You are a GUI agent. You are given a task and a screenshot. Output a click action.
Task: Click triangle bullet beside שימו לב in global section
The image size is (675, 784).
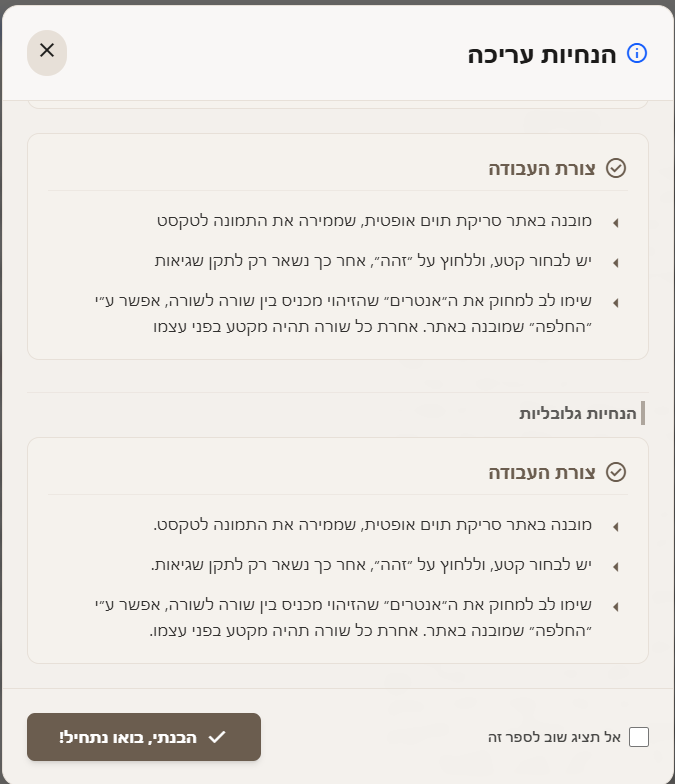615,606
